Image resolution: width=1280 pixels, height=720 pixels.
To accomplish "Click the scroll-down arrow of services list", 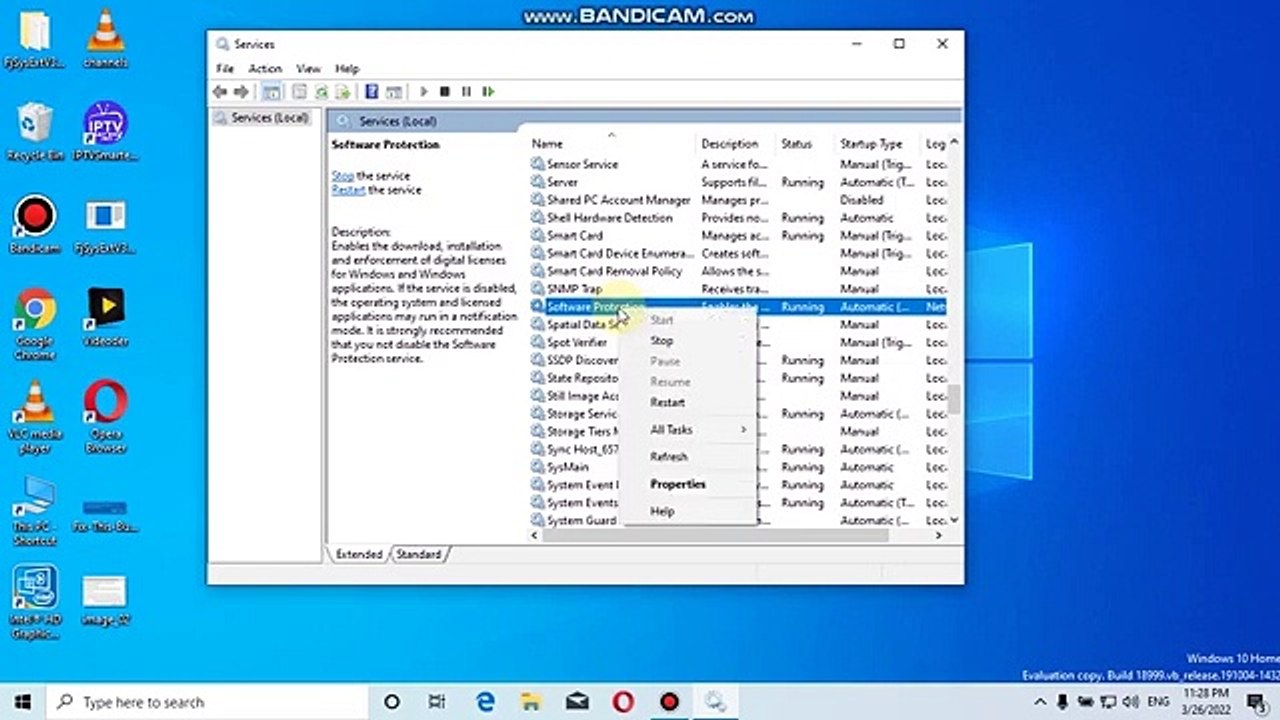I will (x=954, y=520).
